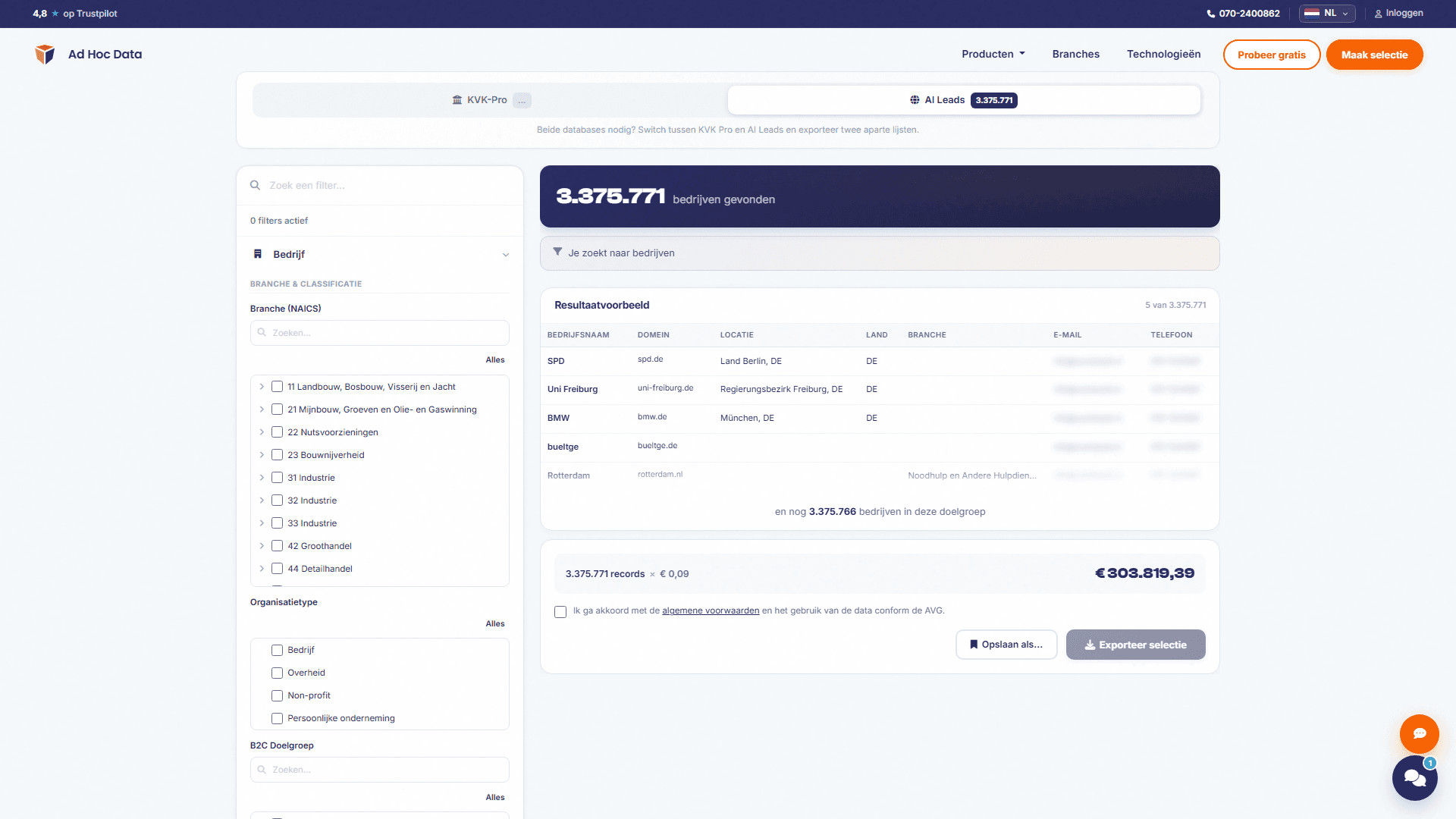Check the 32 Industrie checkbox
The image size is (1456, 819).
click(x=278, y=500)
